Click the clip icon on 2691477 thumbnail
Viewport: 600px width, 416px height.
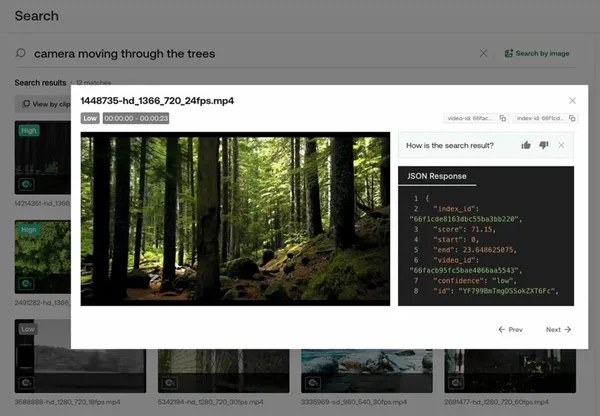pos(456,383)
